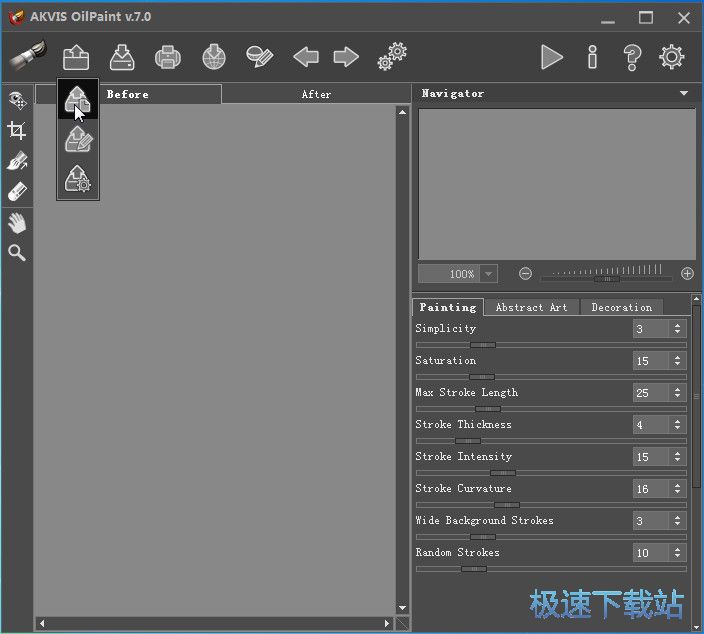
Task: Select the Zoom magnifier tool
Action: 17,253
